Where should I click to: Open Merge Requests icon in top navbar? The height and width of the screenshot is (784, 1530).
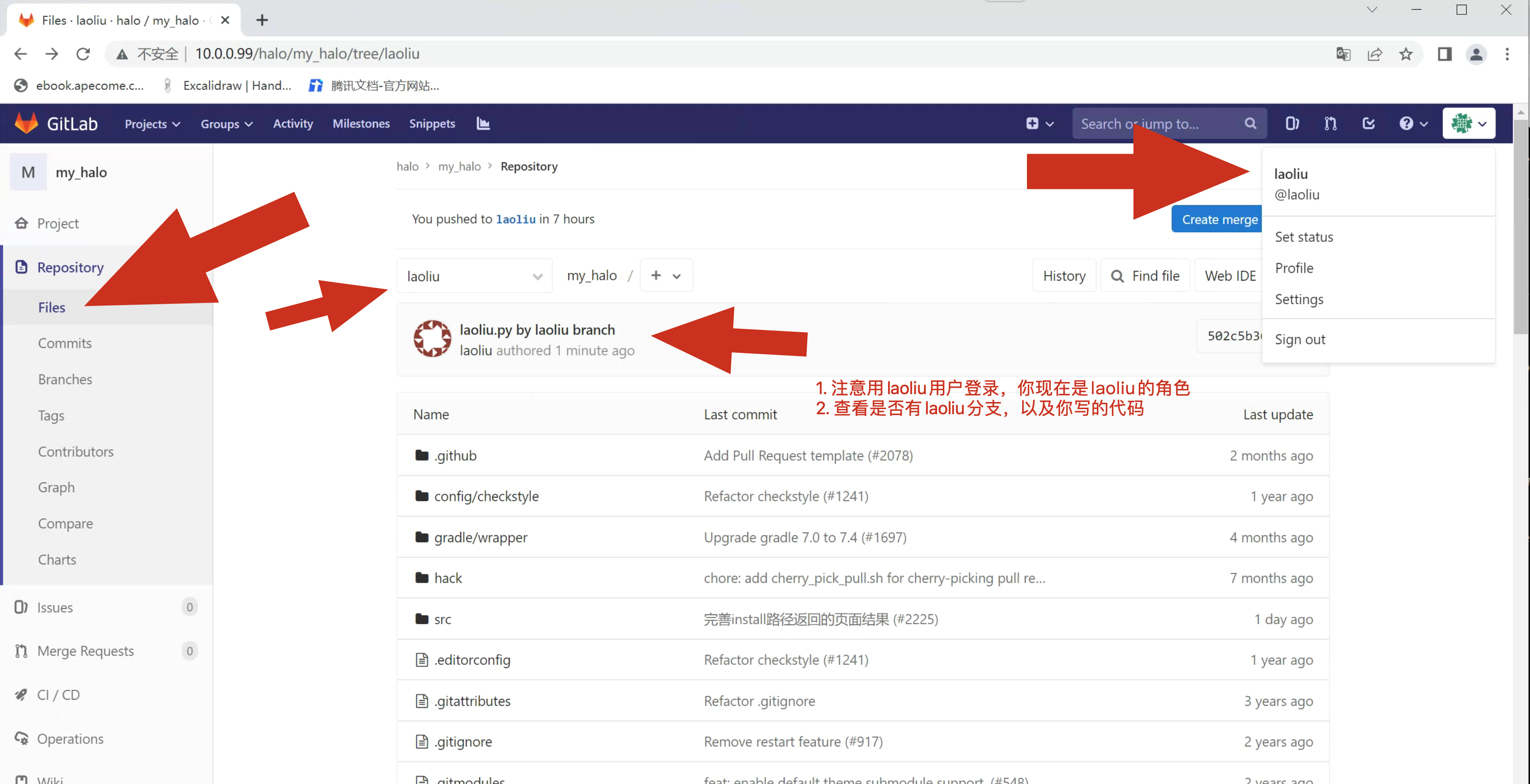(1330, 124)
